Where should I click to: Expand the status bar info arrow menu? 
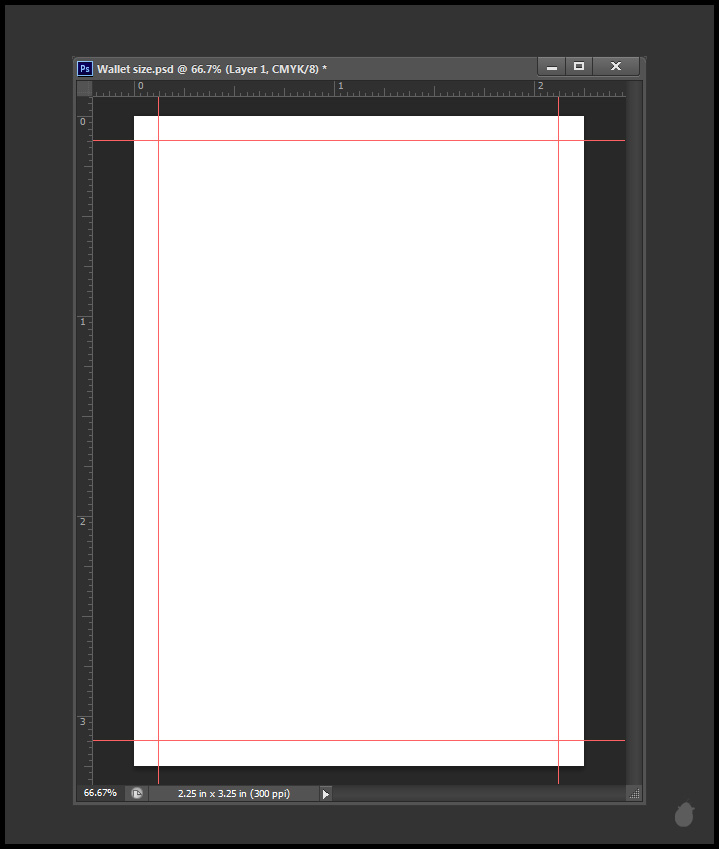click(325, 794)
